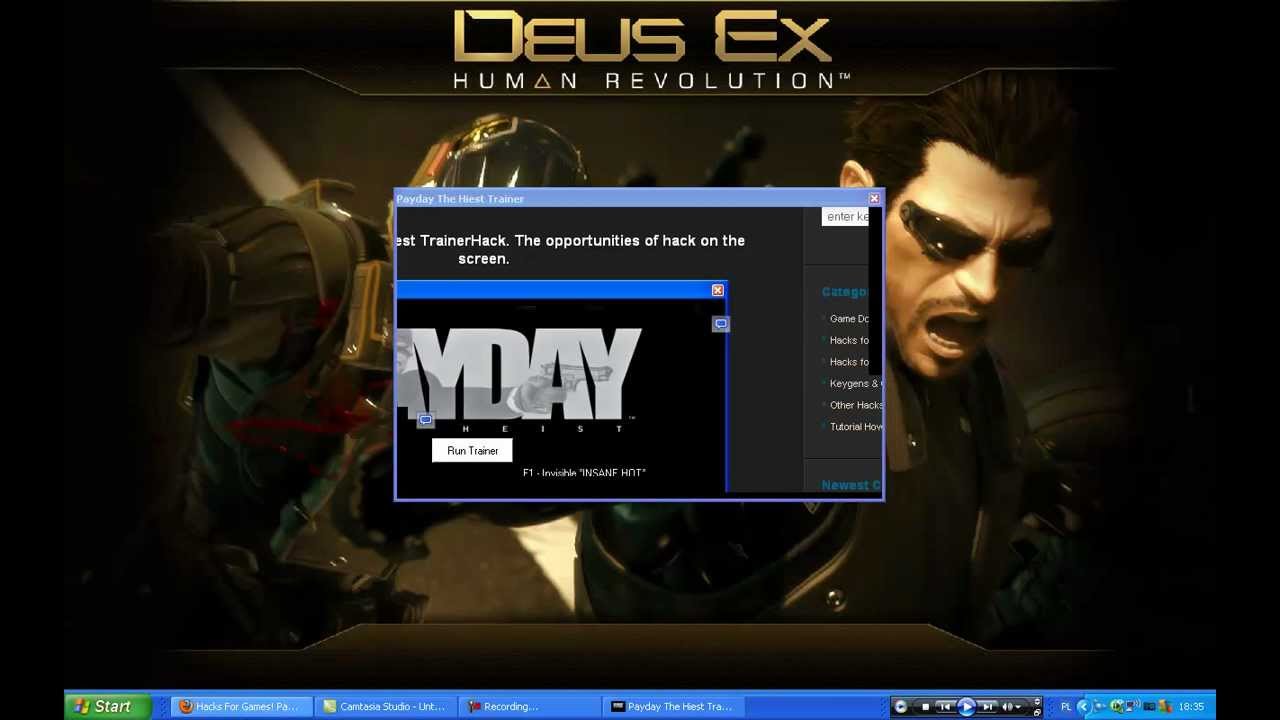Open the 'Other Hacks' category link
The height and width of the screenshot is (720, 1280).
(856, 405)
